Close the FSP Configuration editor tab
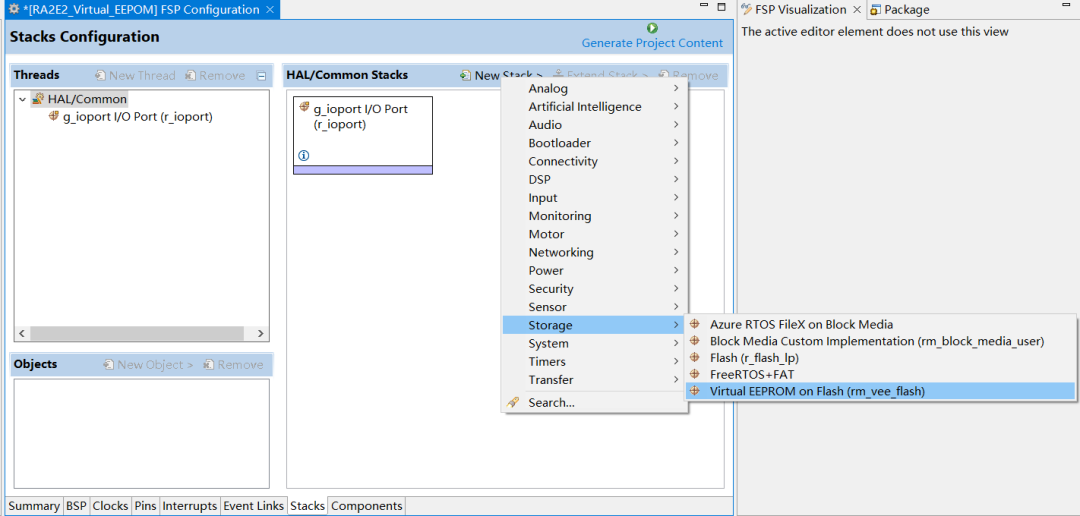1080x516 pixels. pyautogui.click(x=270, y=10)
